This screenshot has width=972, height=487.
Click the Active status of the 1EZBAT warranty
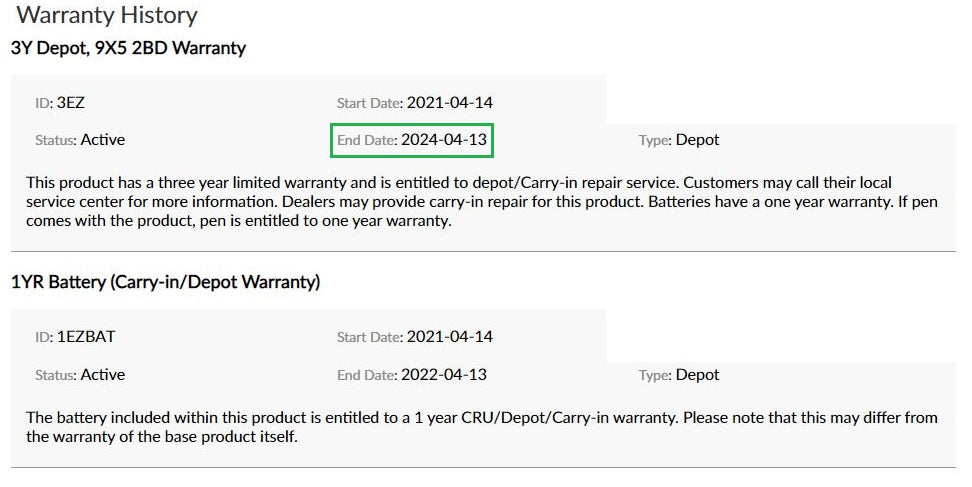[103, 375]
